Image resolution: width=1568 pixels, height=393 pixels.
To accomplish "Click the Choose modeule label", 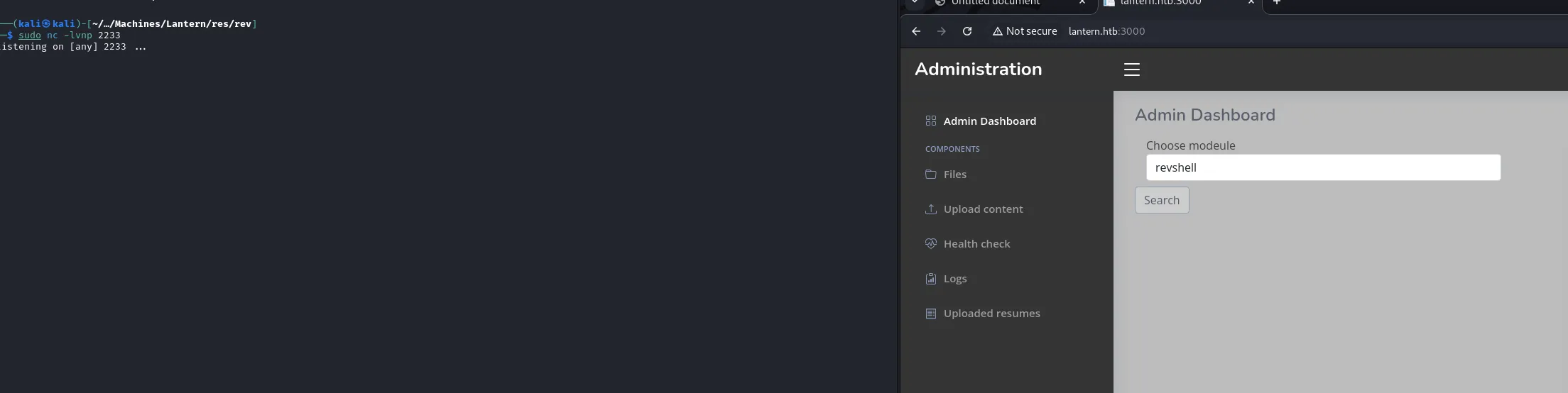I will pos(1191,145).
